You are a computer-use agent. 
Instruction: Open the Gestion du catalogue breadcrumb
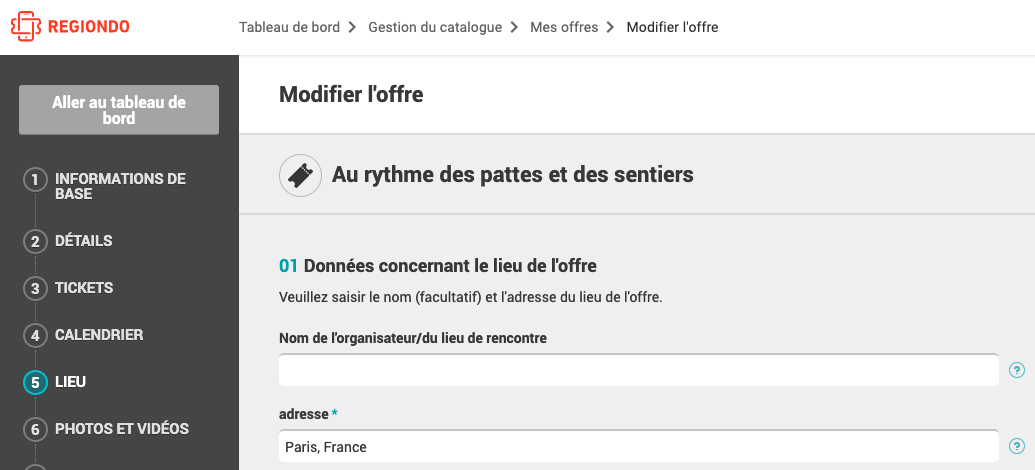pos(435,27)
